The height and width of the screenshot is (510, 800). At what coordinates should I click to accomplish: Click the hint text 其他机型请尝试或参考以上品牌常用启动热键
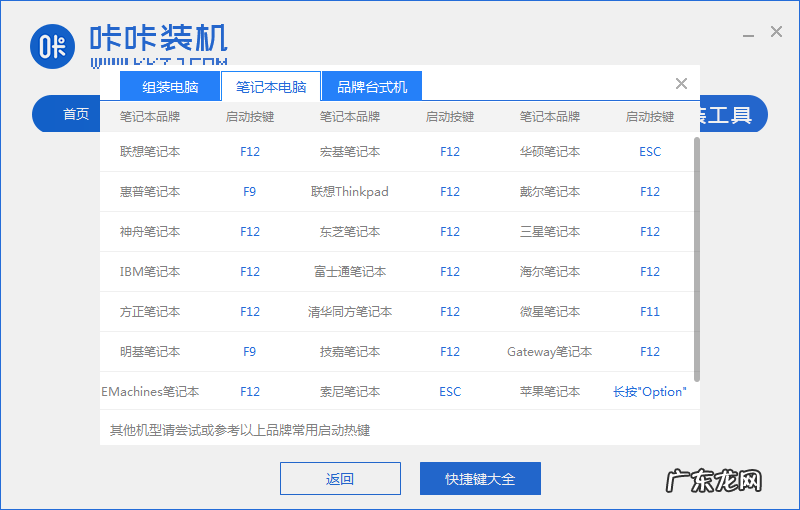pos(240,430)
